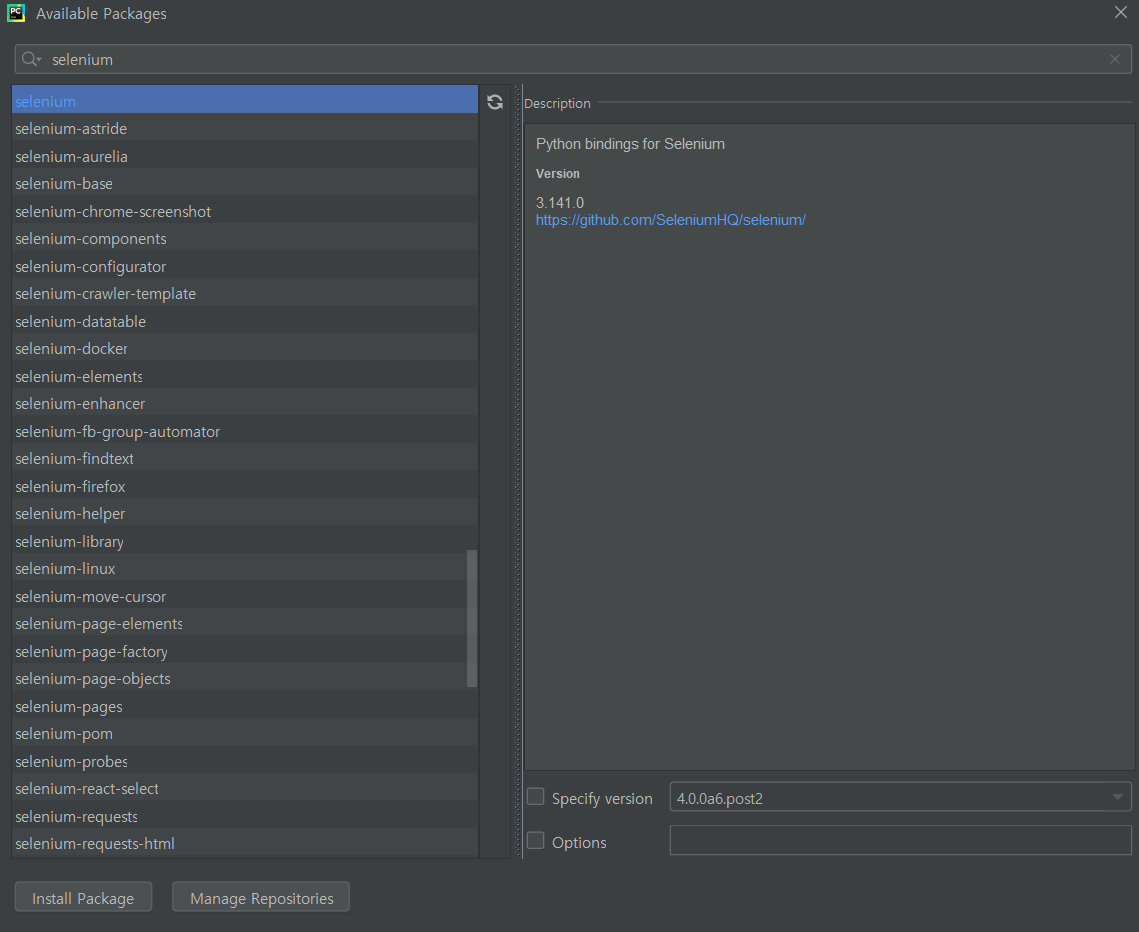Select selenium-requests package
This screenshot has height=932, width=1139.
pyautogui.click(x=245, y=816)
